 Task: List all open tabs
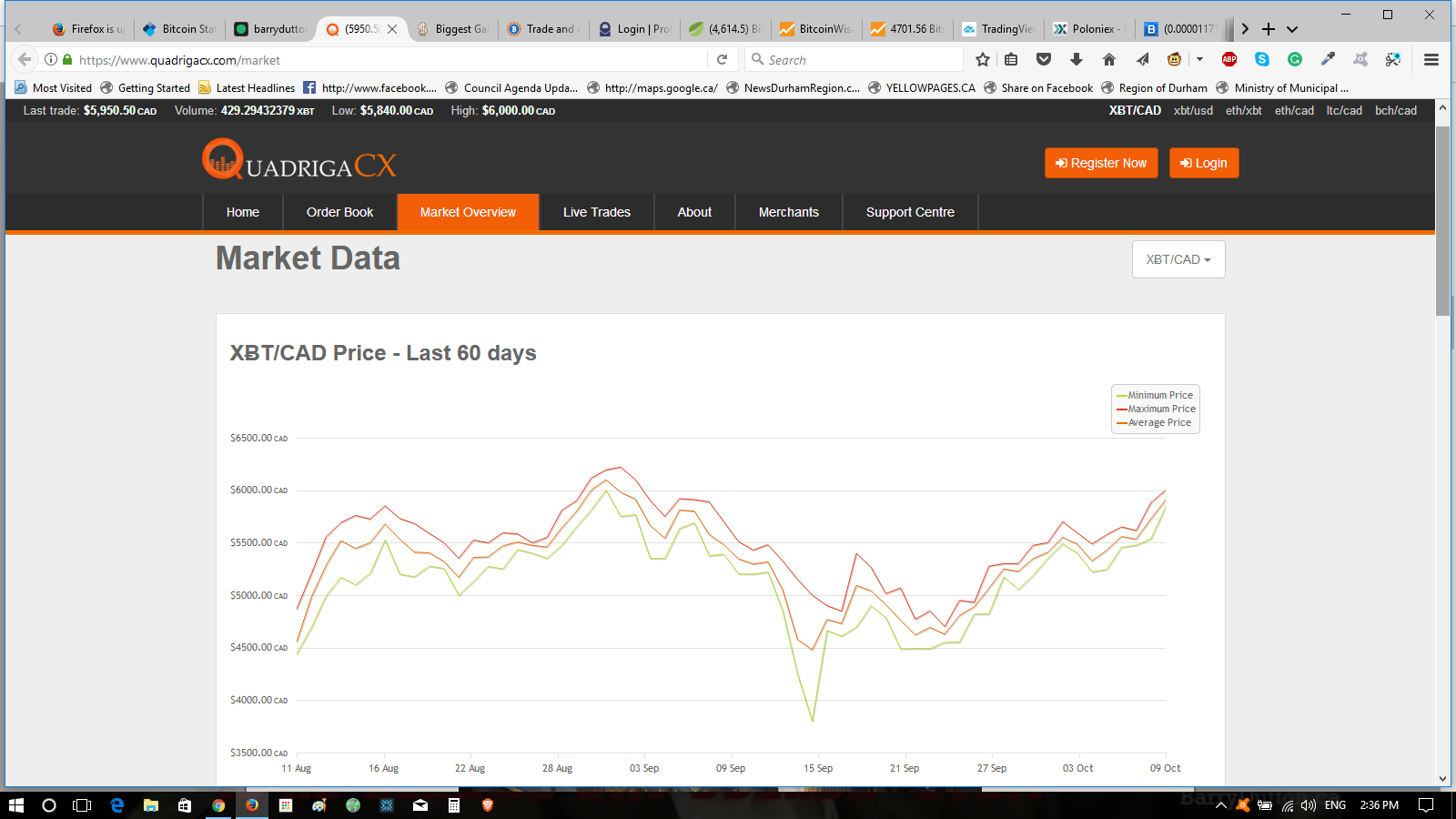1292,29
